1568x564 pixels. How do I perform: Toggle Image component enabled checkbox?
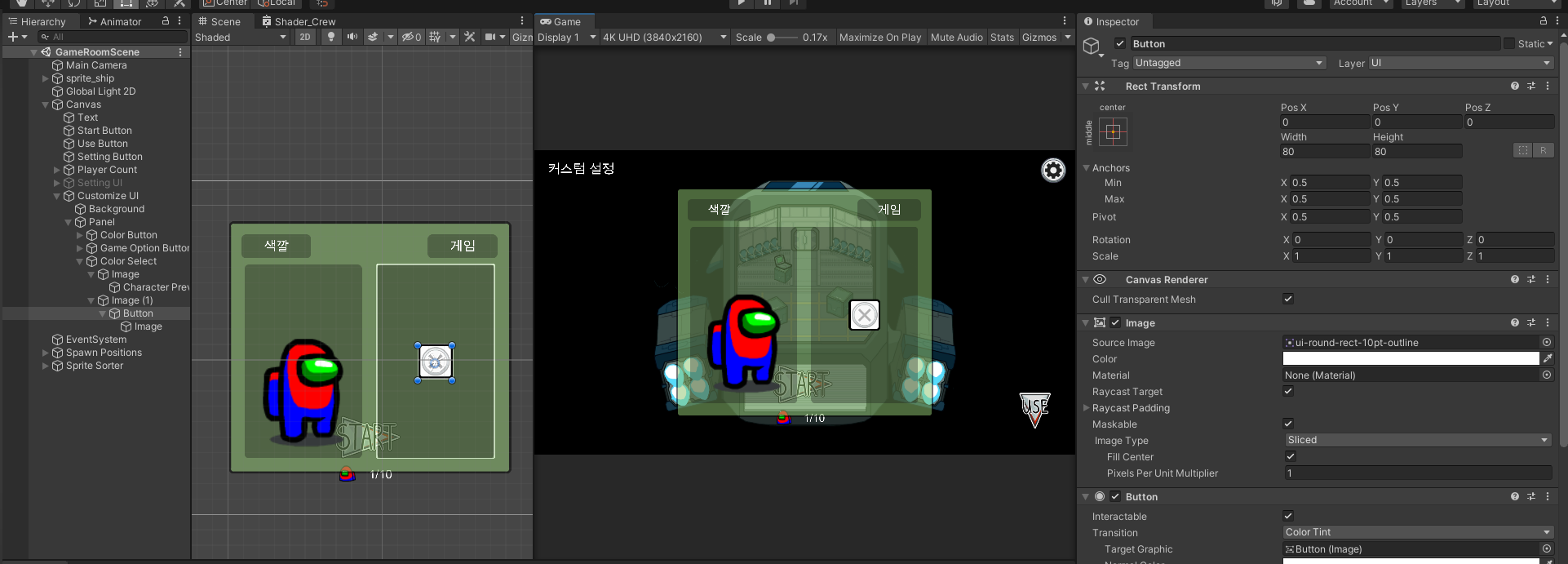1115,322
